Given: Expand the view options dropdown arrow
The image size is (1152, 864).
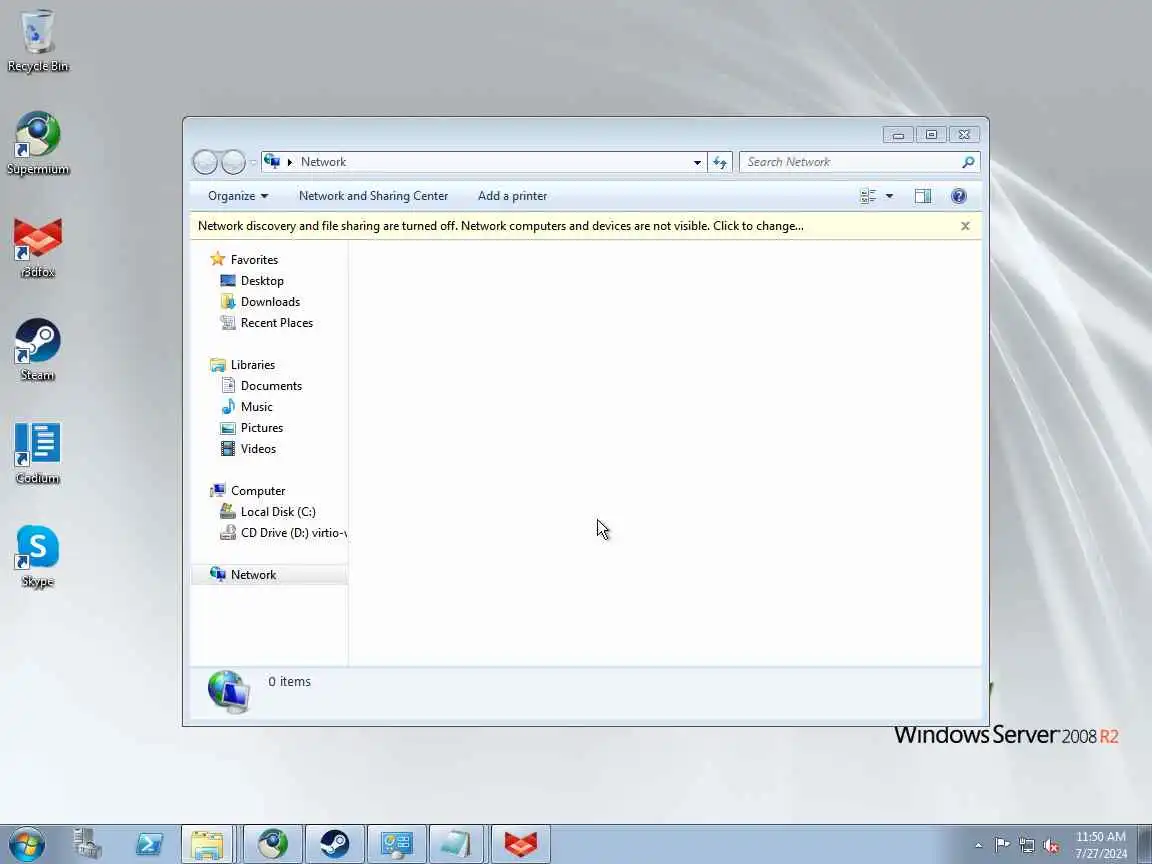Looking at the screenshot, I should tap(889, 196).
